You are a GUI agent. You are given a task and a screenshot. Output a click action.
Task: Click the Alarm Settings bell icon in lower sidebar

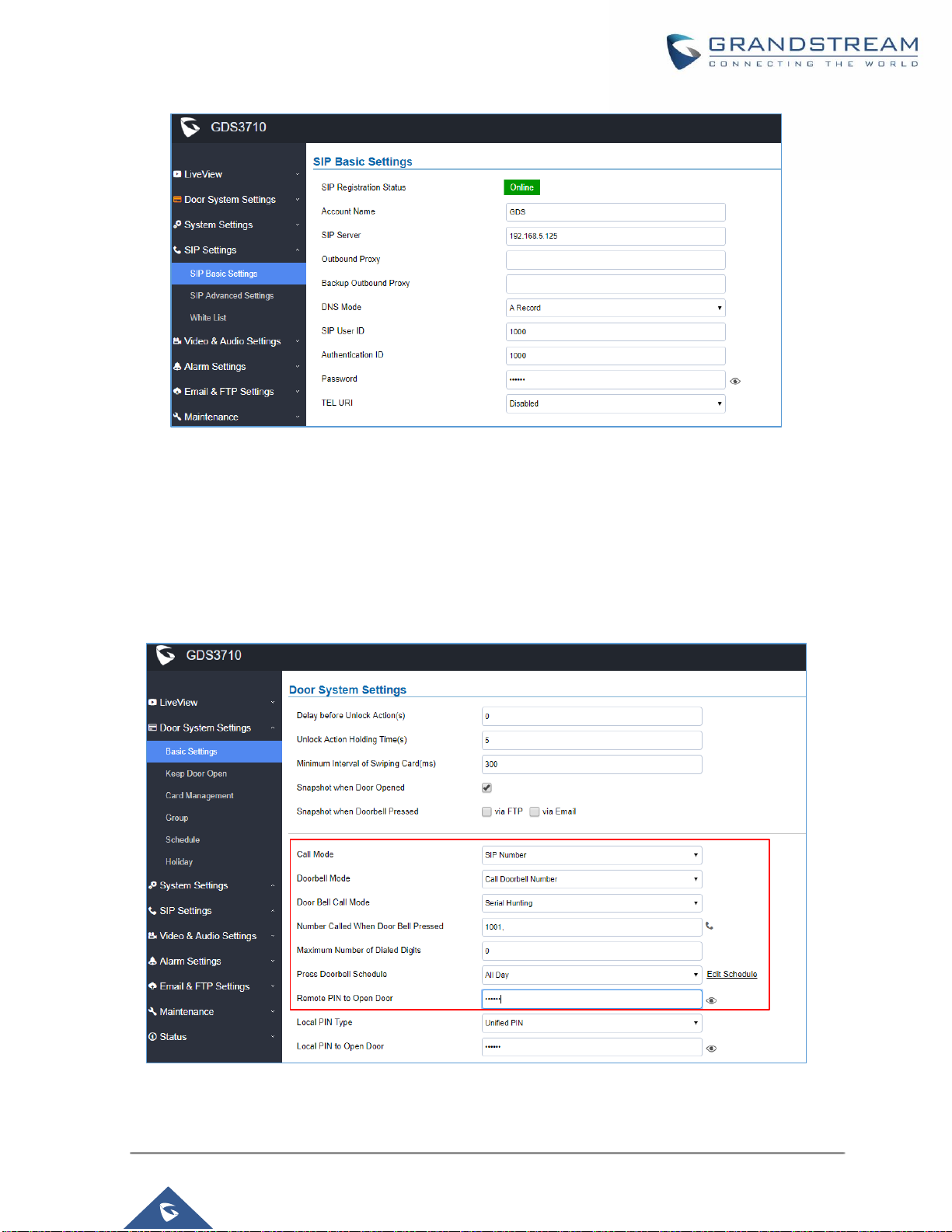coord(153,962)
